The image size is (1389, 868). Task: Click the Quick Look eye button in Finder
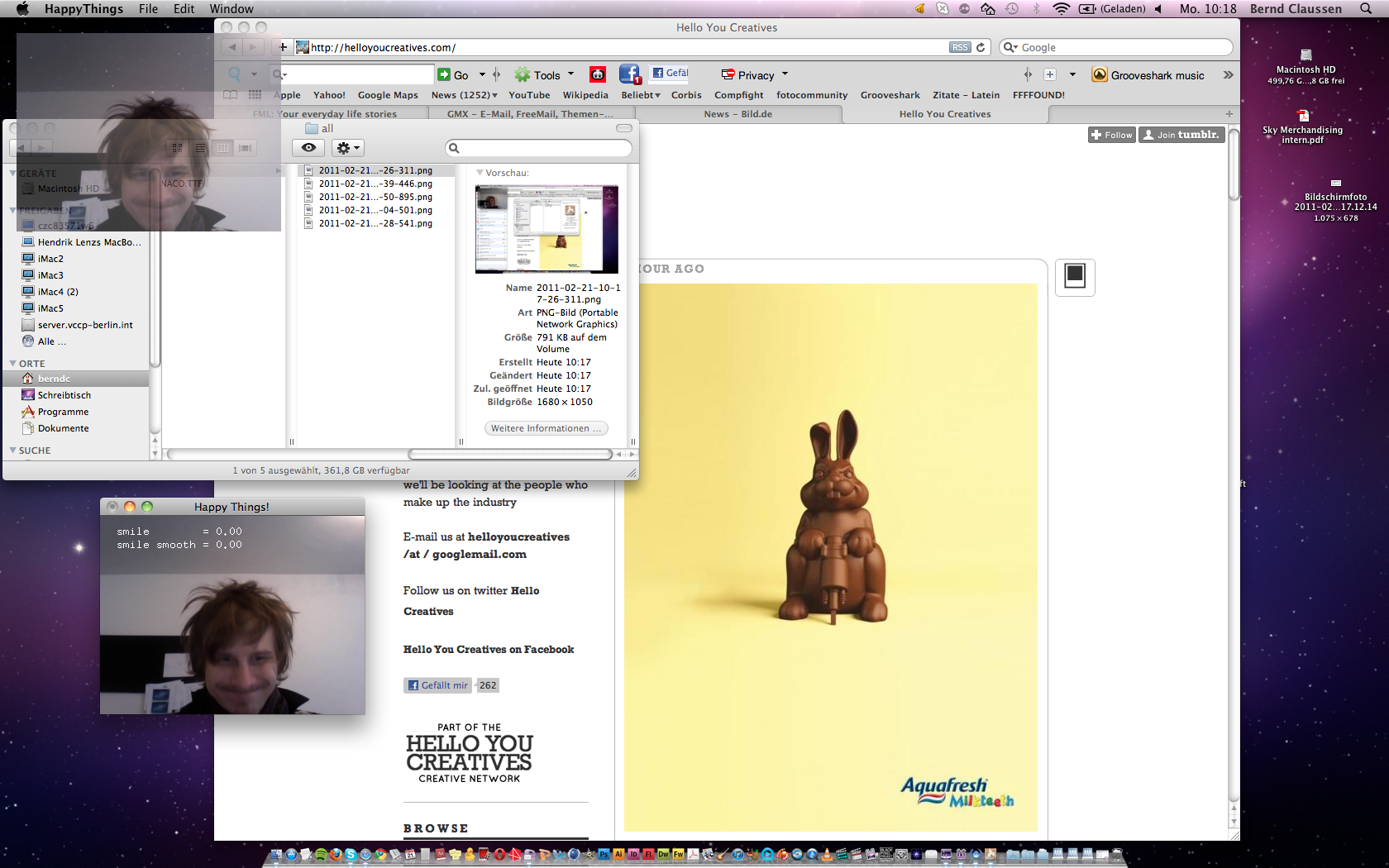coord(308,148)
